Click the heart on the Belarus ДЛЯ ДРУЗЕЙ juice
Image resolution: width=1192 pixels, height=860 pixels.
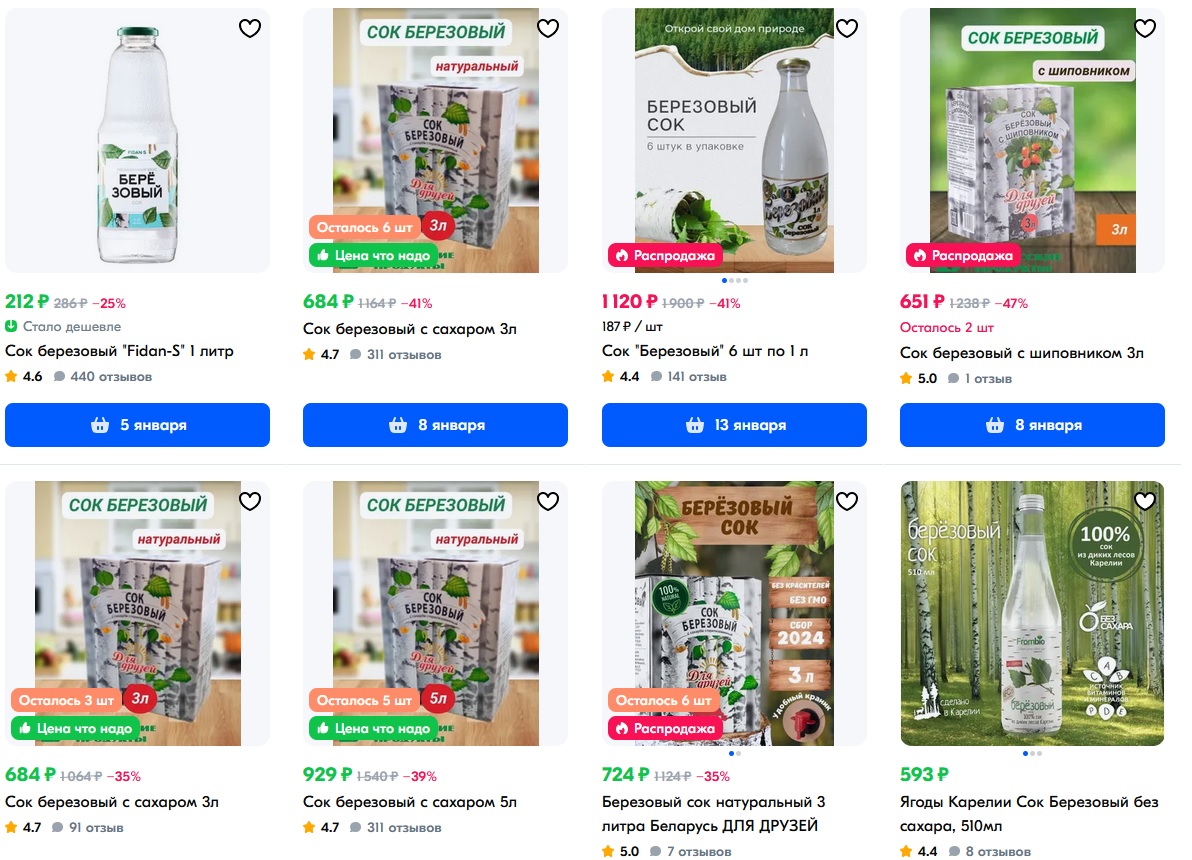(x=846, y=501)
